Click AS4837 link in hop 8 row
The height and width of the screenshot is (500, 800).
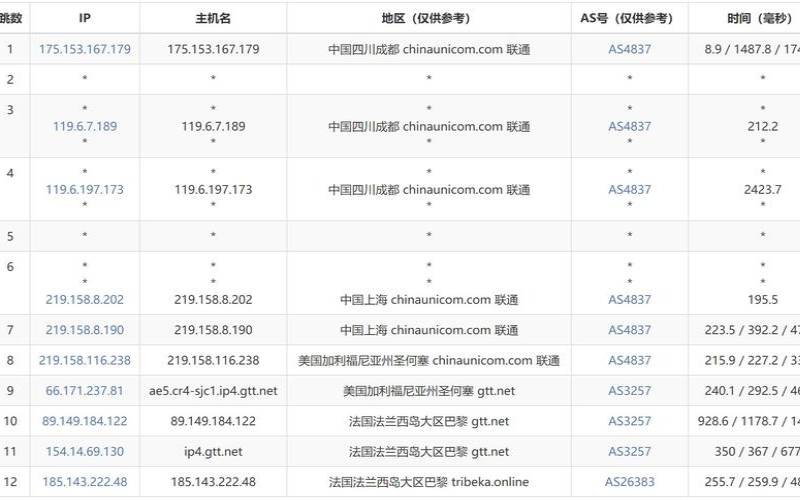click(629, 360)
